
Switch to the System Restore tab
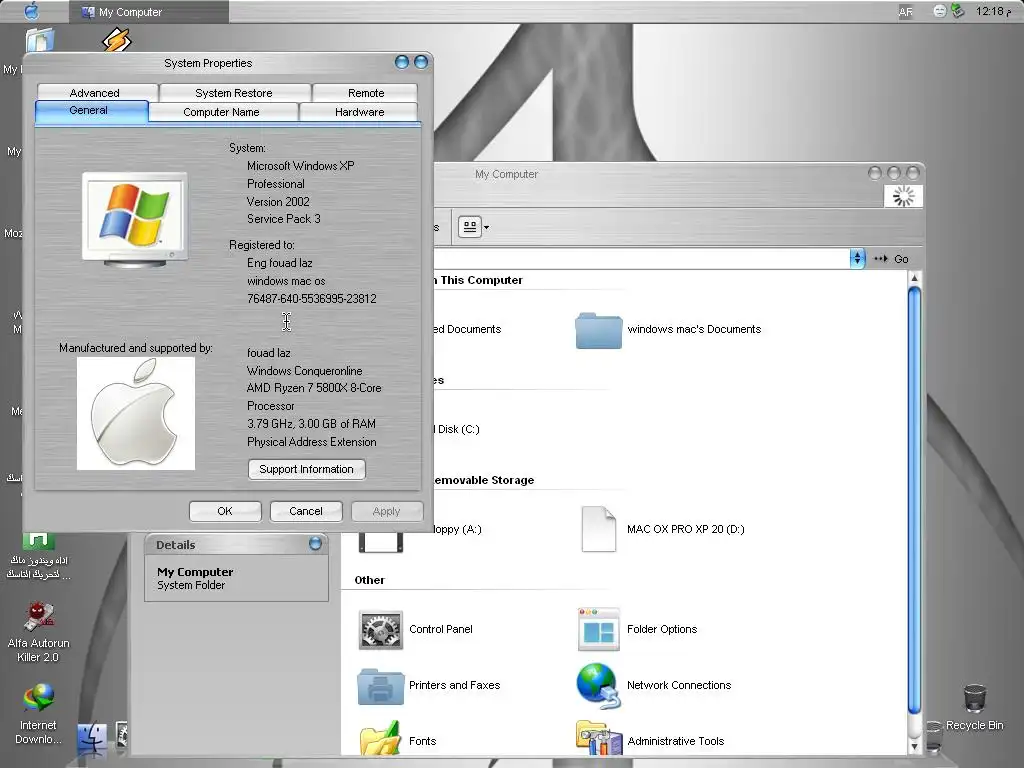234,93
